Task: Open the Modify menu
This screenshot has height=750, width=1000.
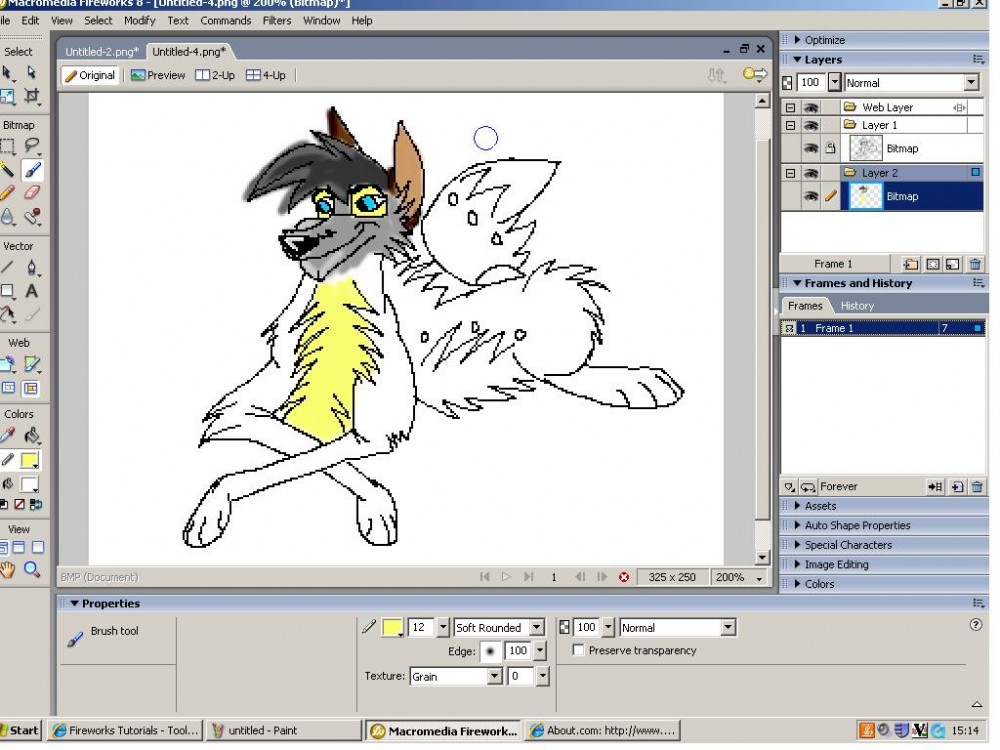Action: point(140,20)
